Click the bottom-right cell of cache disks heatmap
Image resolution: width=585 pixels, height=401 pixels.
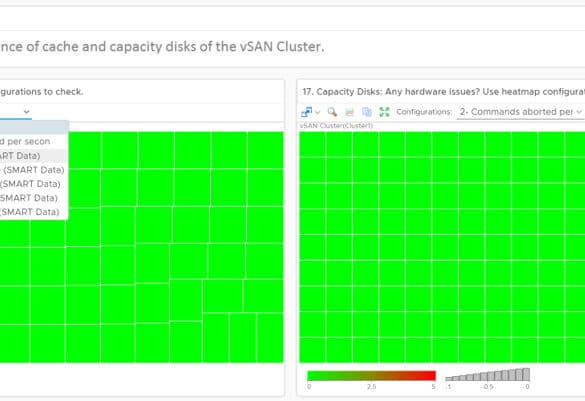270,338
